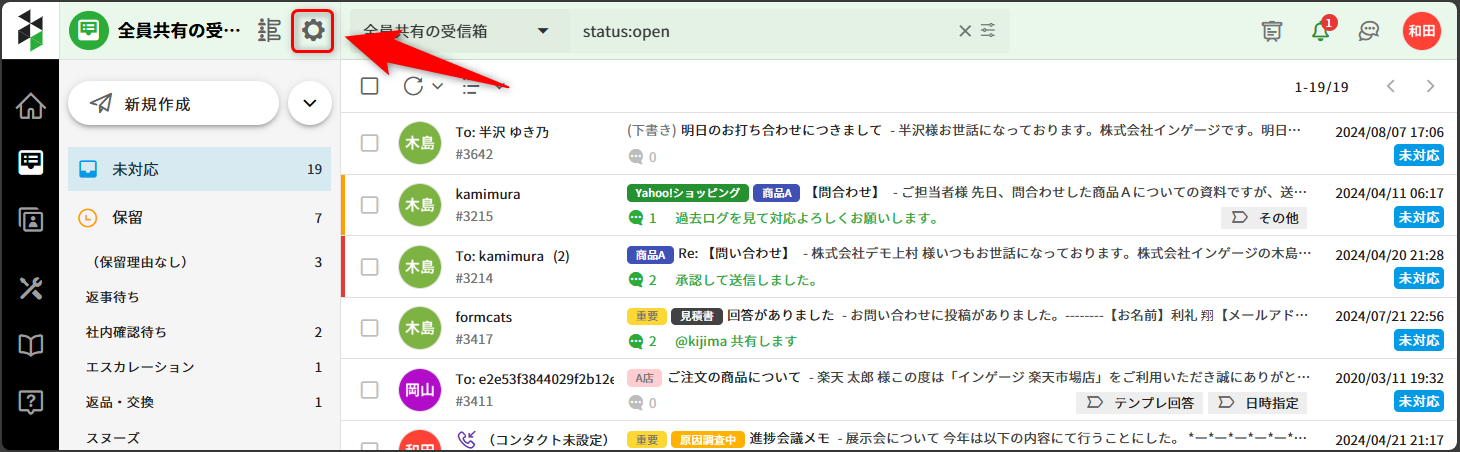Click the その他 label tag
The width and height of the screenshot is (1460, 452).
point(1264,217)
